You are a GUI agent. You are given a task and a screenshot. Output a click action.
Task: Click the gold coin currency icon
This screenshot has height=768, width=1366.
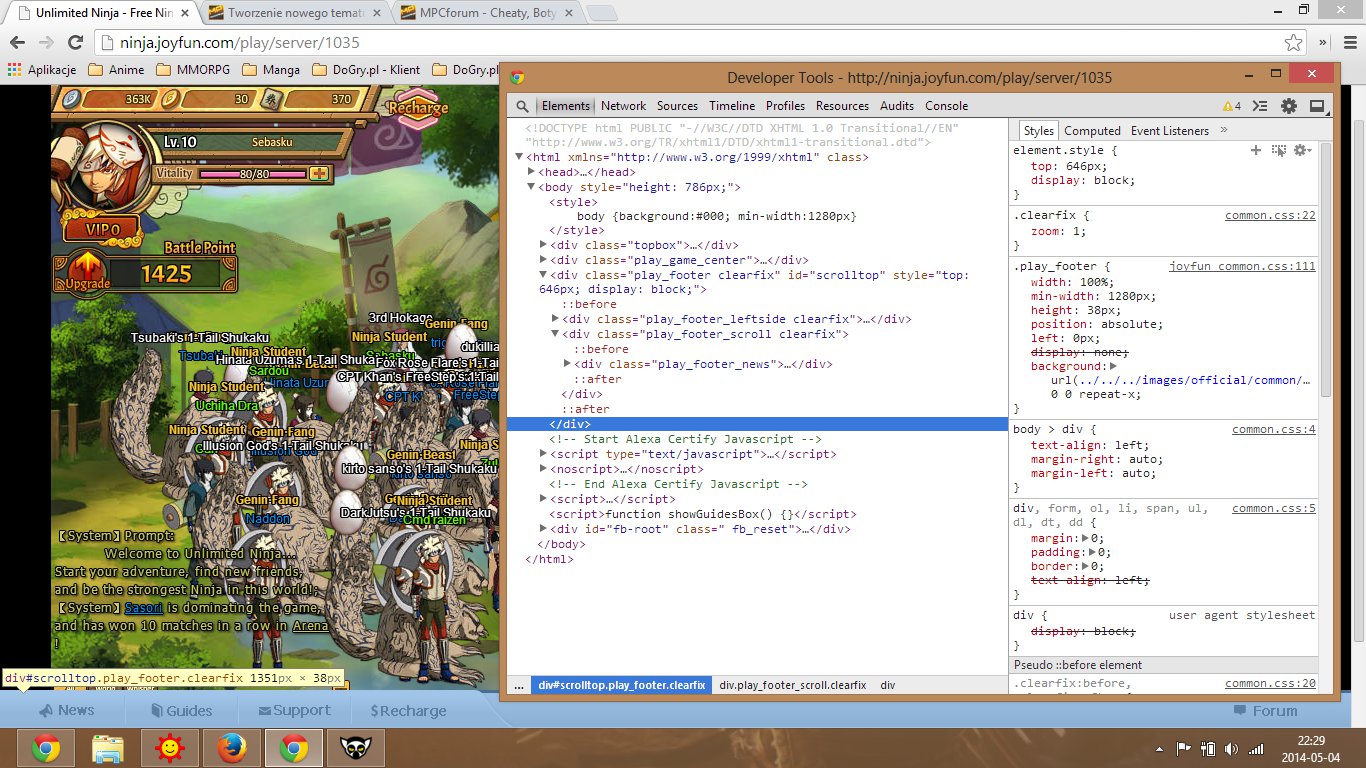[x=170, y=98]
